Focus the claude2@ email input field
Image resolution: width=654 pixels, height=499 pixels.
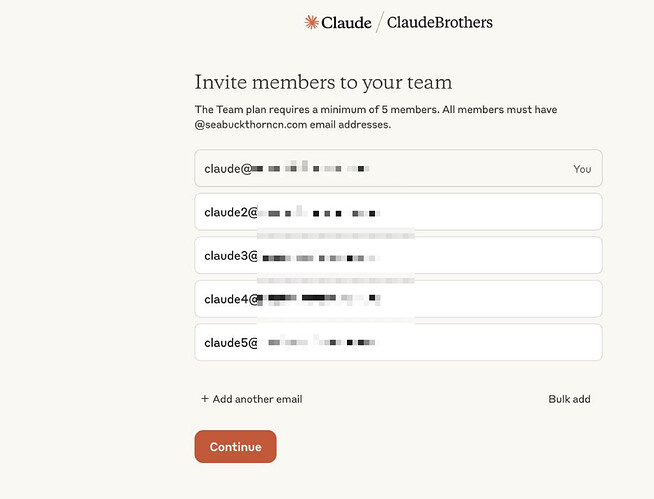tap(398, 212)
